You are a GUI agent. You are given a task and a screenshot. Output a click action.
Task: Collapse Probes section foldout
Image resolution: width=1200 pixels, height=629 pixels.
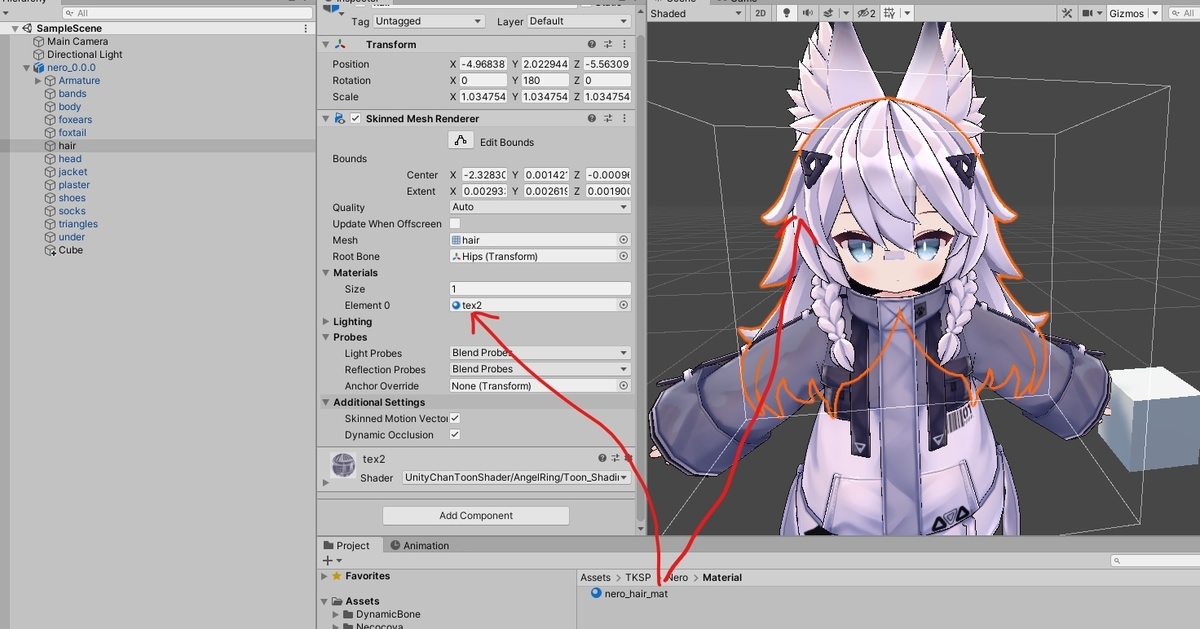(x=326, y=337)
